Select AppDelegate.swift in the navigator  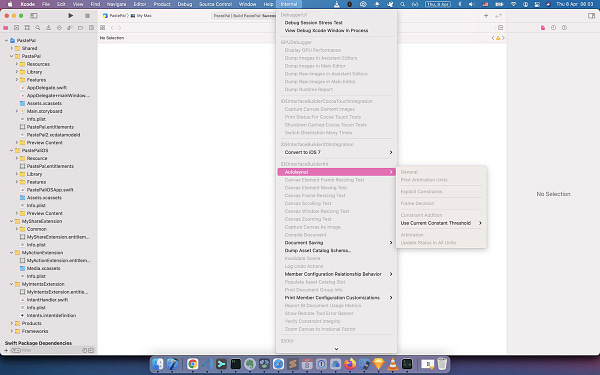pos(47,88)
